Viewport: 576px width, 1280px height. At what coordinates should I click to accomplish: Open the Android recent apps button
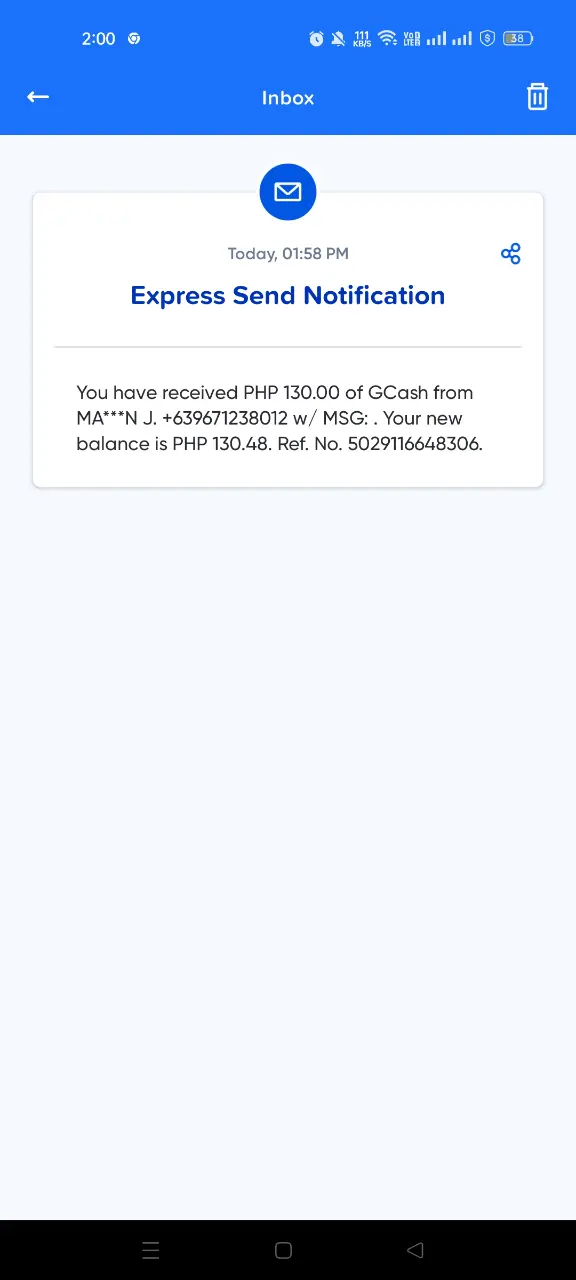point(151,1250)
